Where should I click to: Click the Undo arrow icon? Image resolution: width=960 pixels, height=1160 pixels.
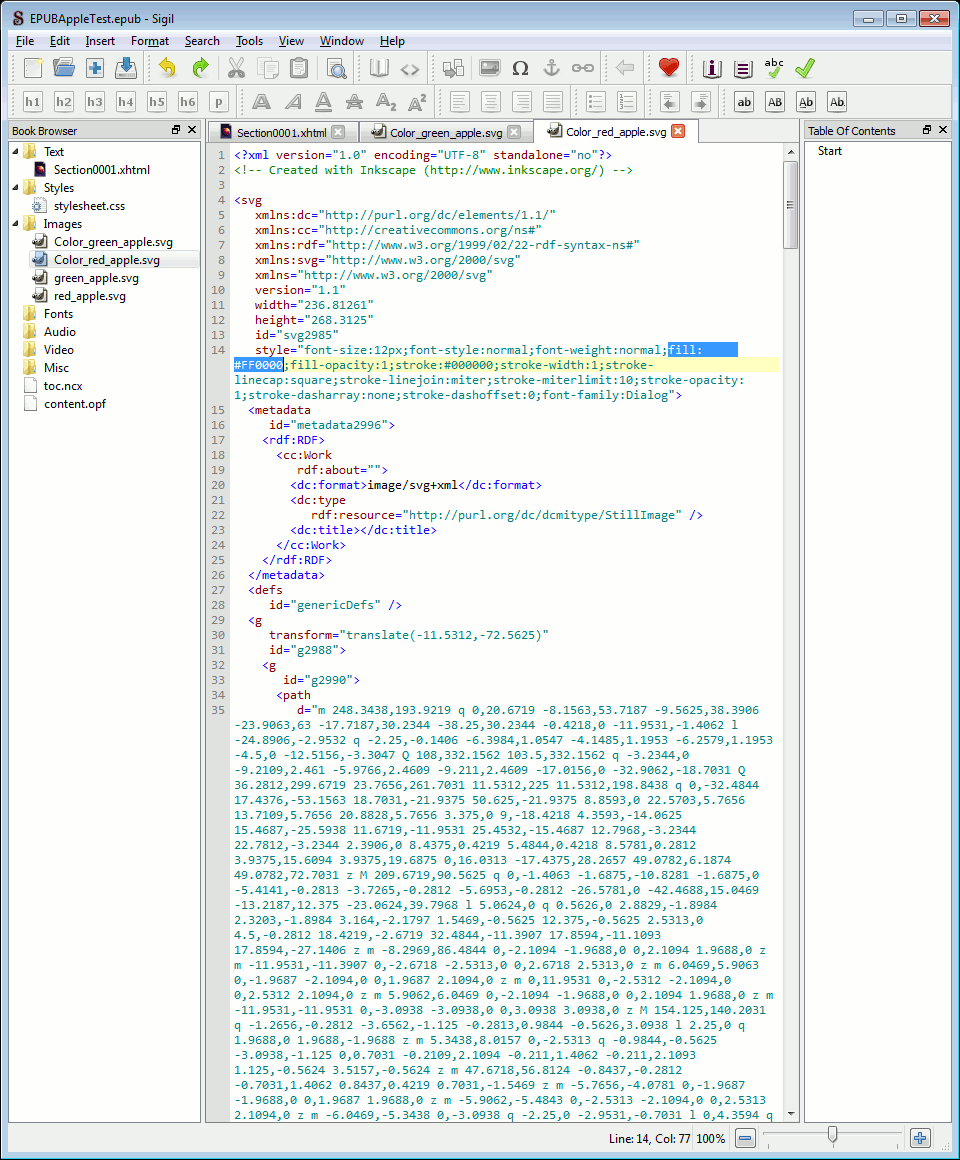pos(167,68)
